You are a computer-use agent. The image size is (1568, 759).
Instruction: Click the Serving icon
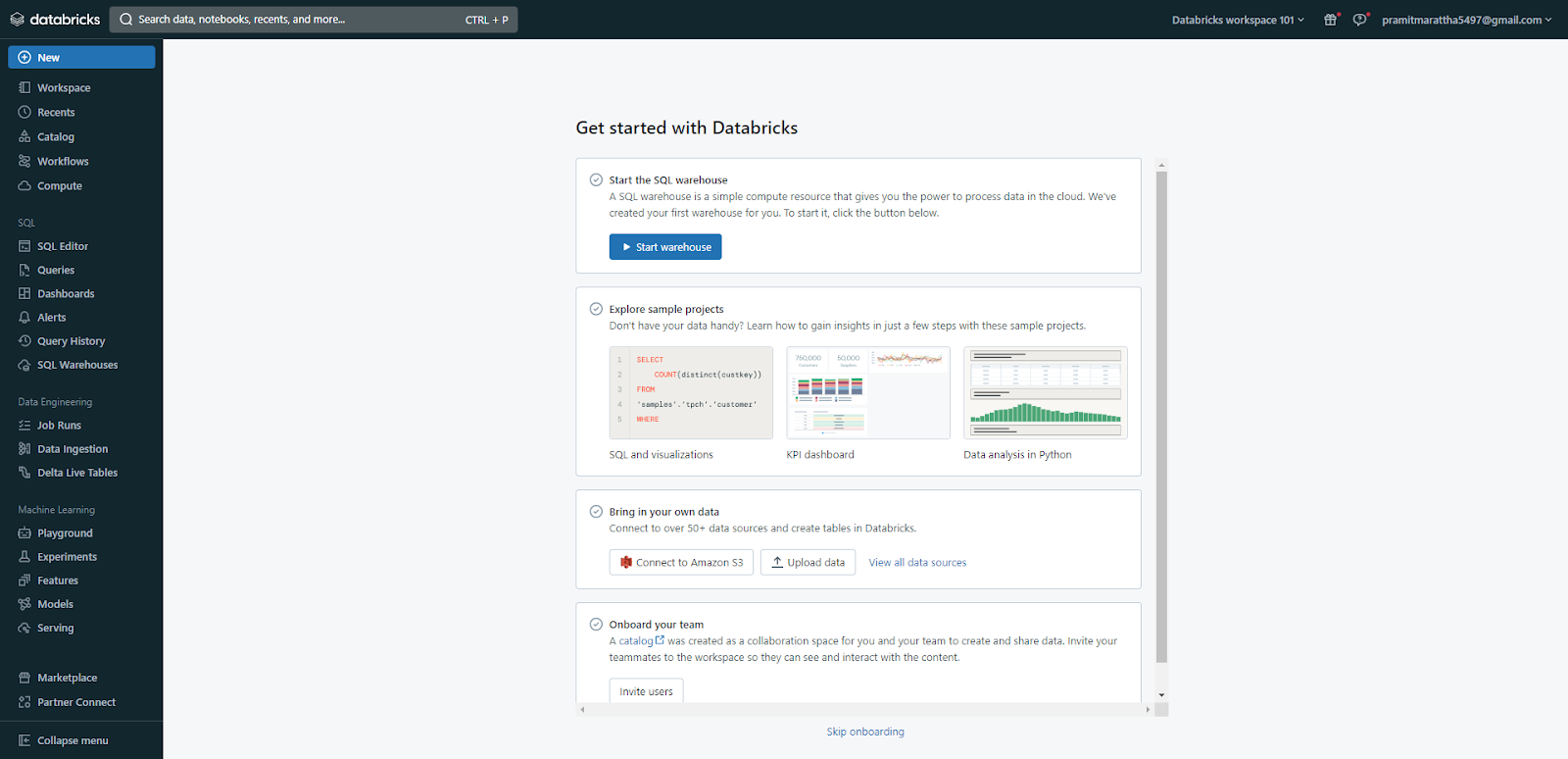click(x=24, y=628)
